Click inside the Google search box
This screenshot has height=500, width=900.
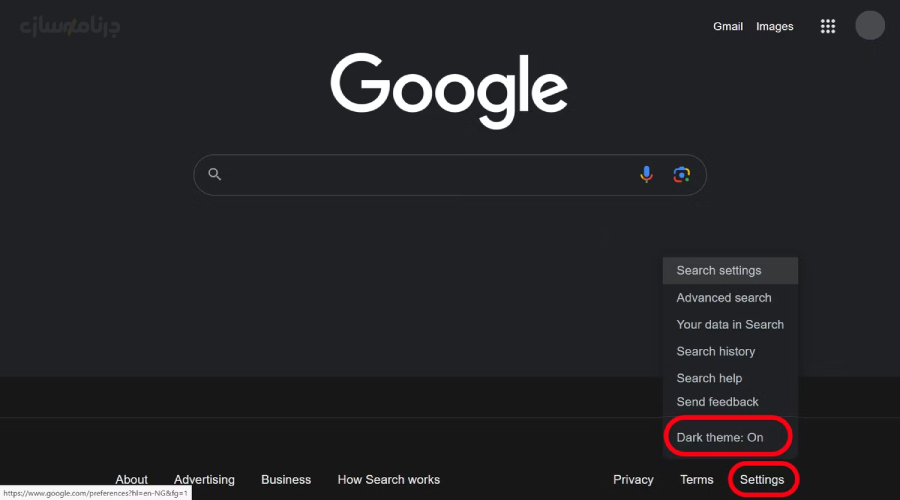tap(430, 174)
